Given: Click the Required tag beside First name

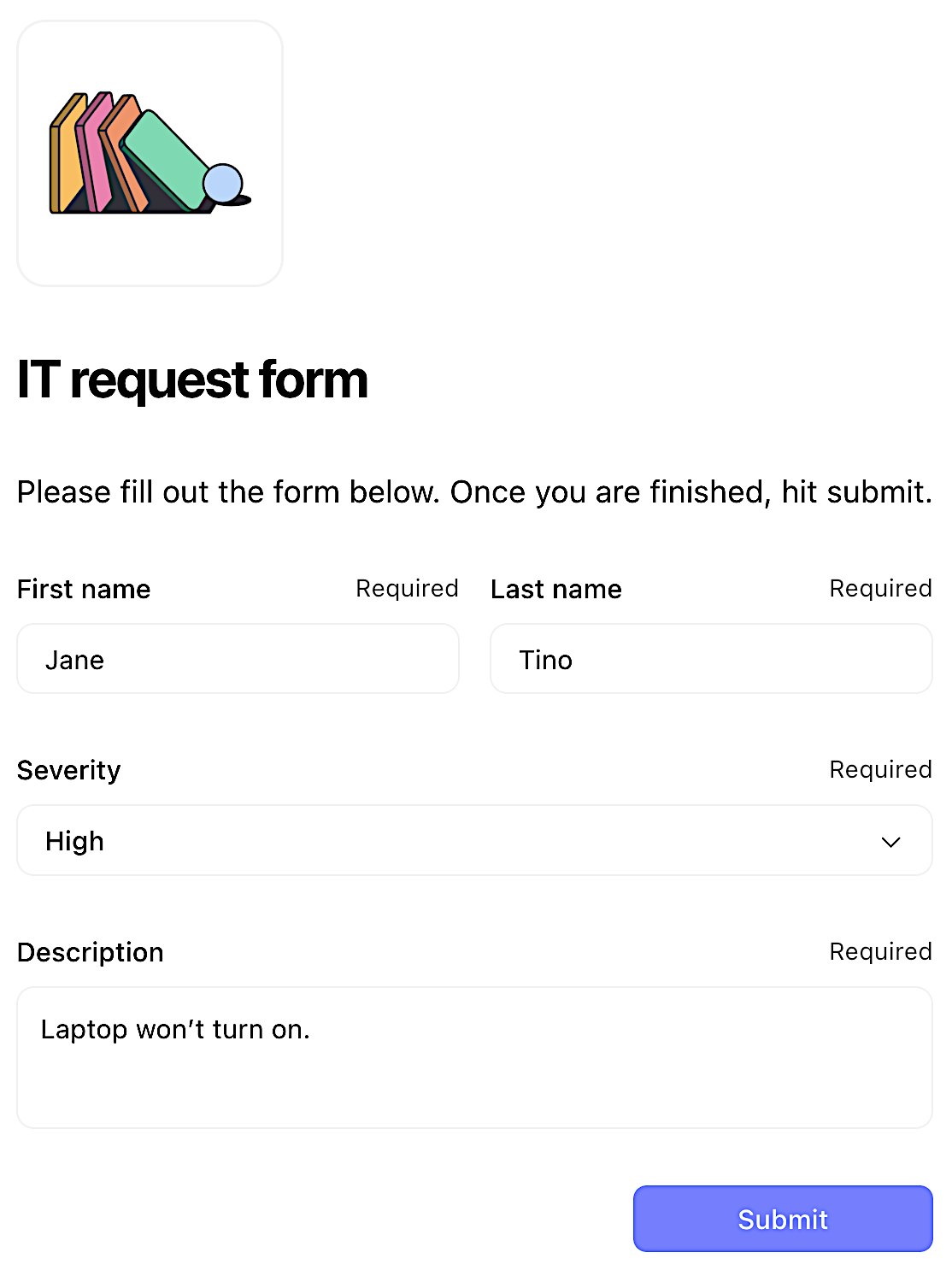Looking at the screenshot, I should pos(407,588).
